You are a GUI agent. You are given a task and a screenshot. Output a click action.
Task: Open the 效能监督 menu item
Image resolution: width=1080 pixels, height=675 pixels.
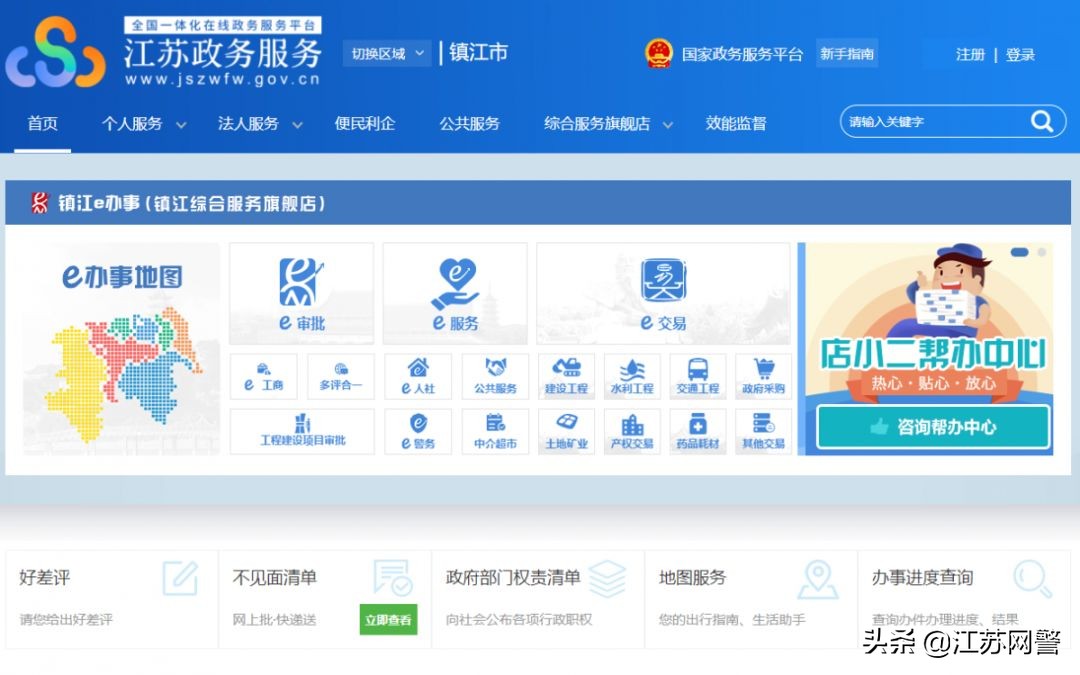point(736,124)
